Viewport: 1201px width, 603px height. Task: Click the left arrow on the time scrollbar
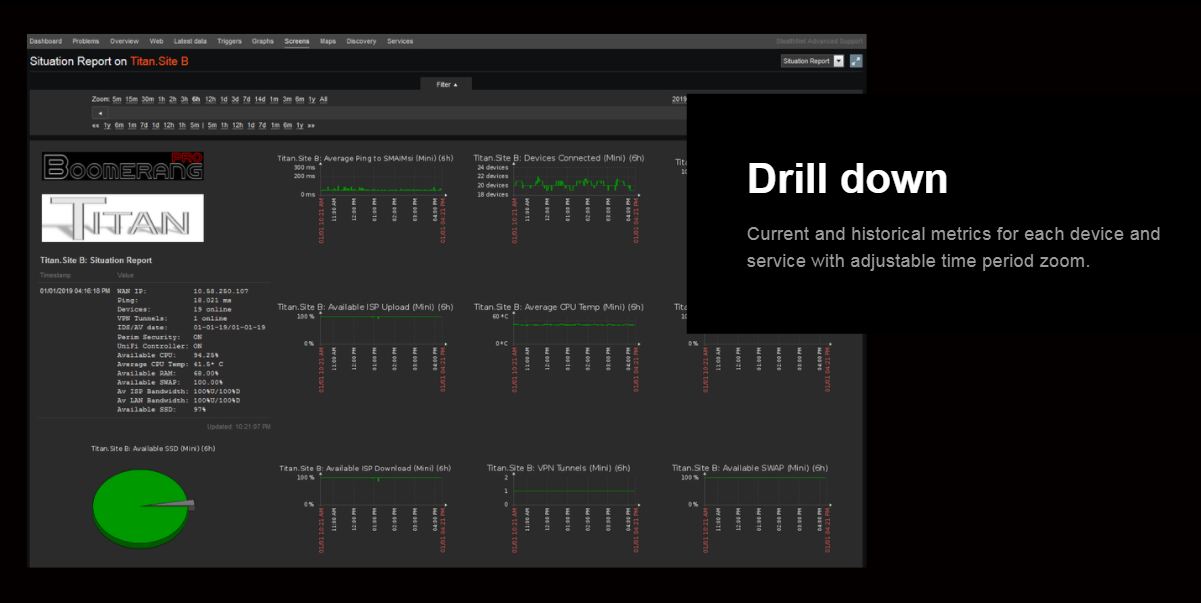[99, 112]
